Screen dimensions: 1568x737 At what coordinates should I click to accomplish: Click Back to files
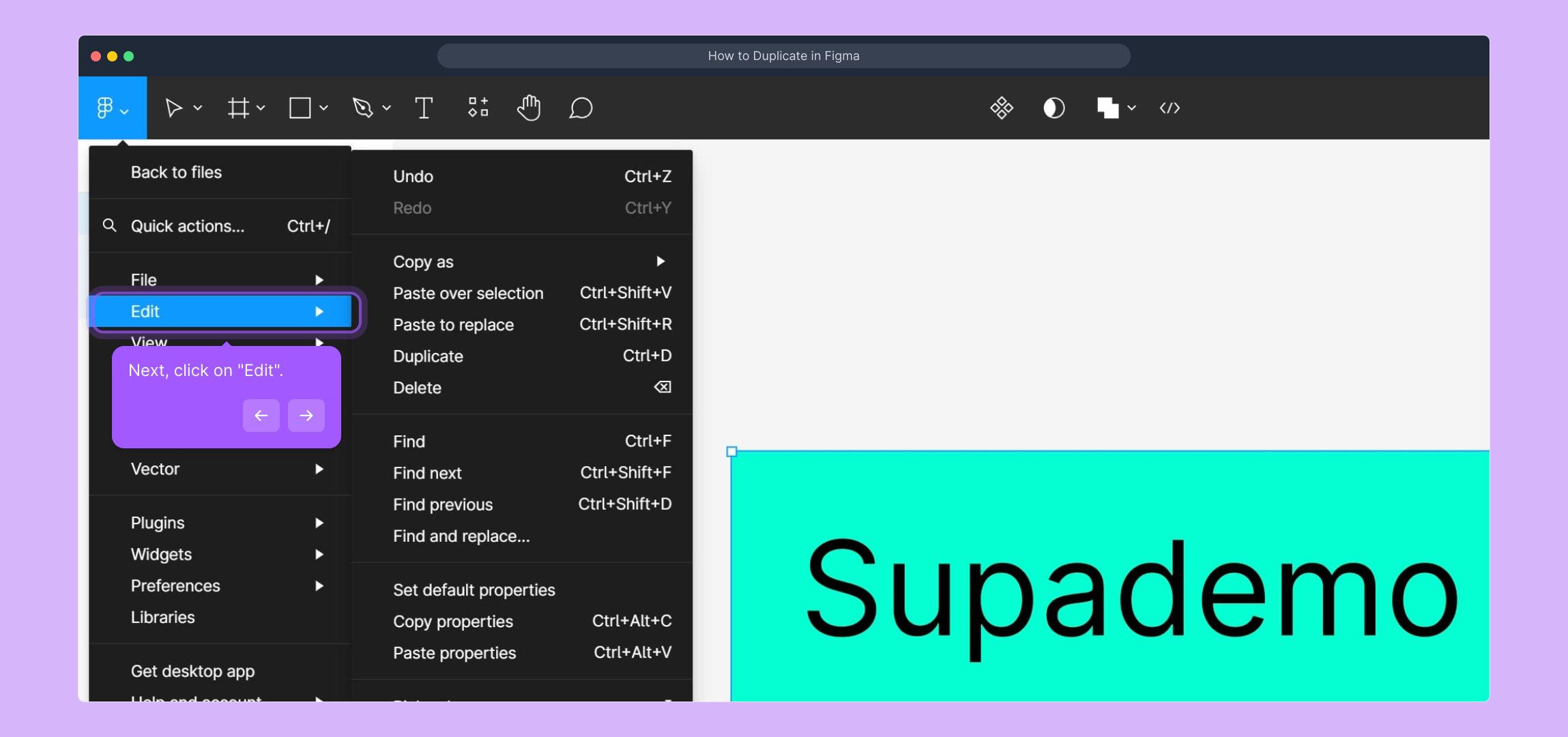(176, 173)
